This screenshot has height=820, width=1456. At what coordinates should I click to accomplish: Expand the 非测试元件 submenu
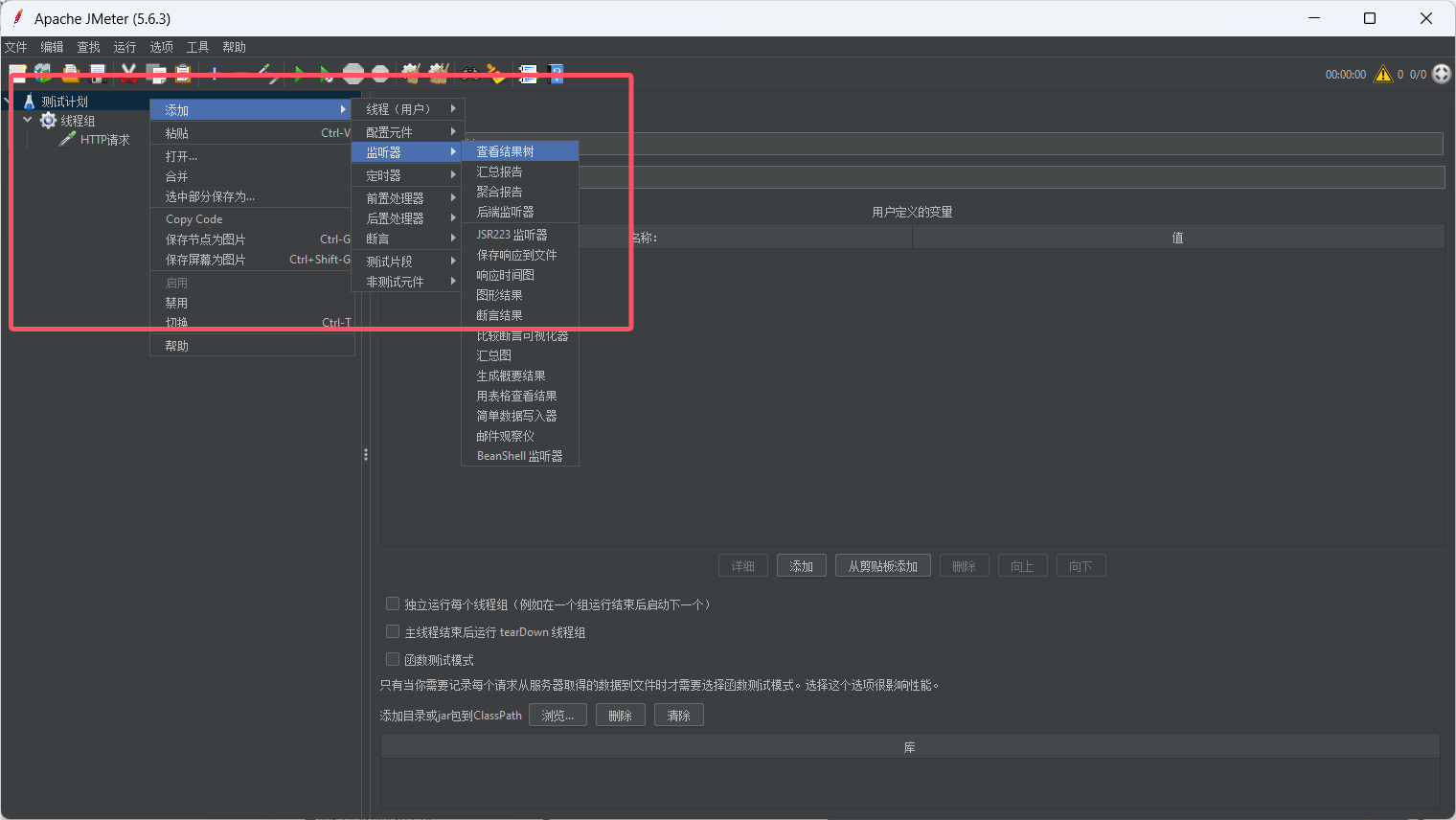(408, 282)
